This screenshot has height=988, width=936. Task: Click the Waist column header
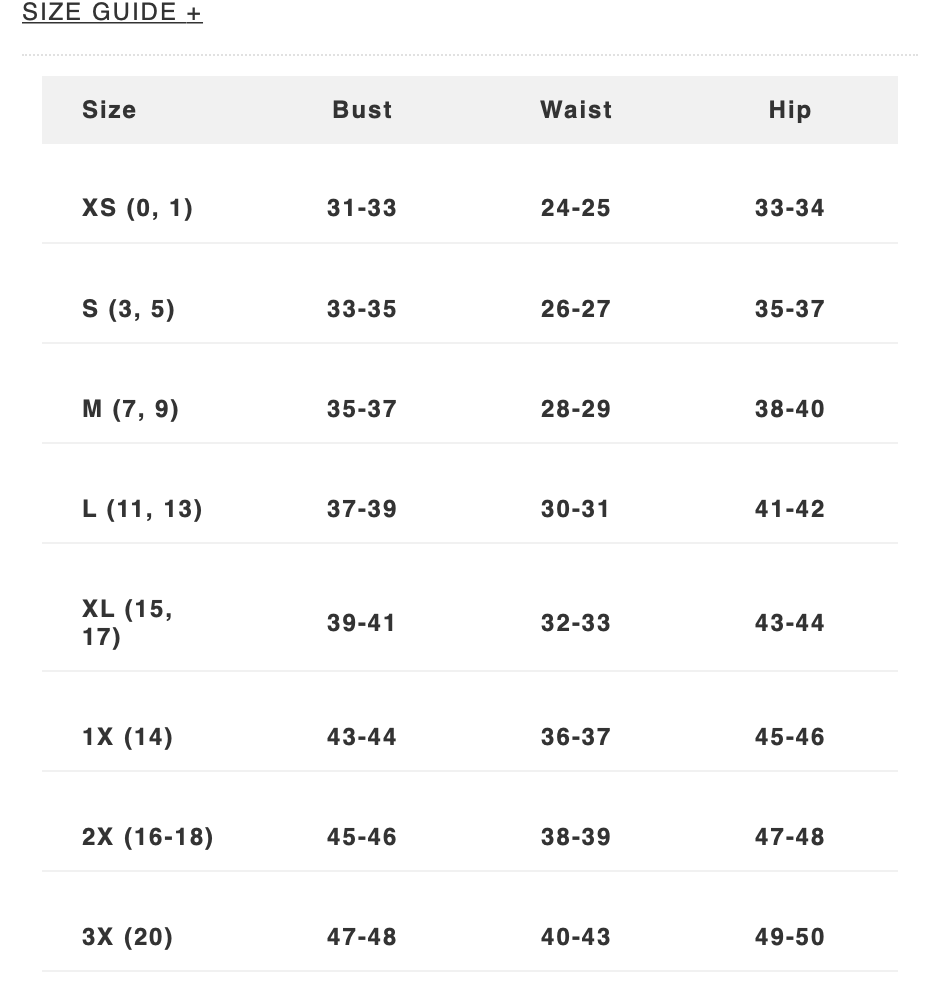576,110
